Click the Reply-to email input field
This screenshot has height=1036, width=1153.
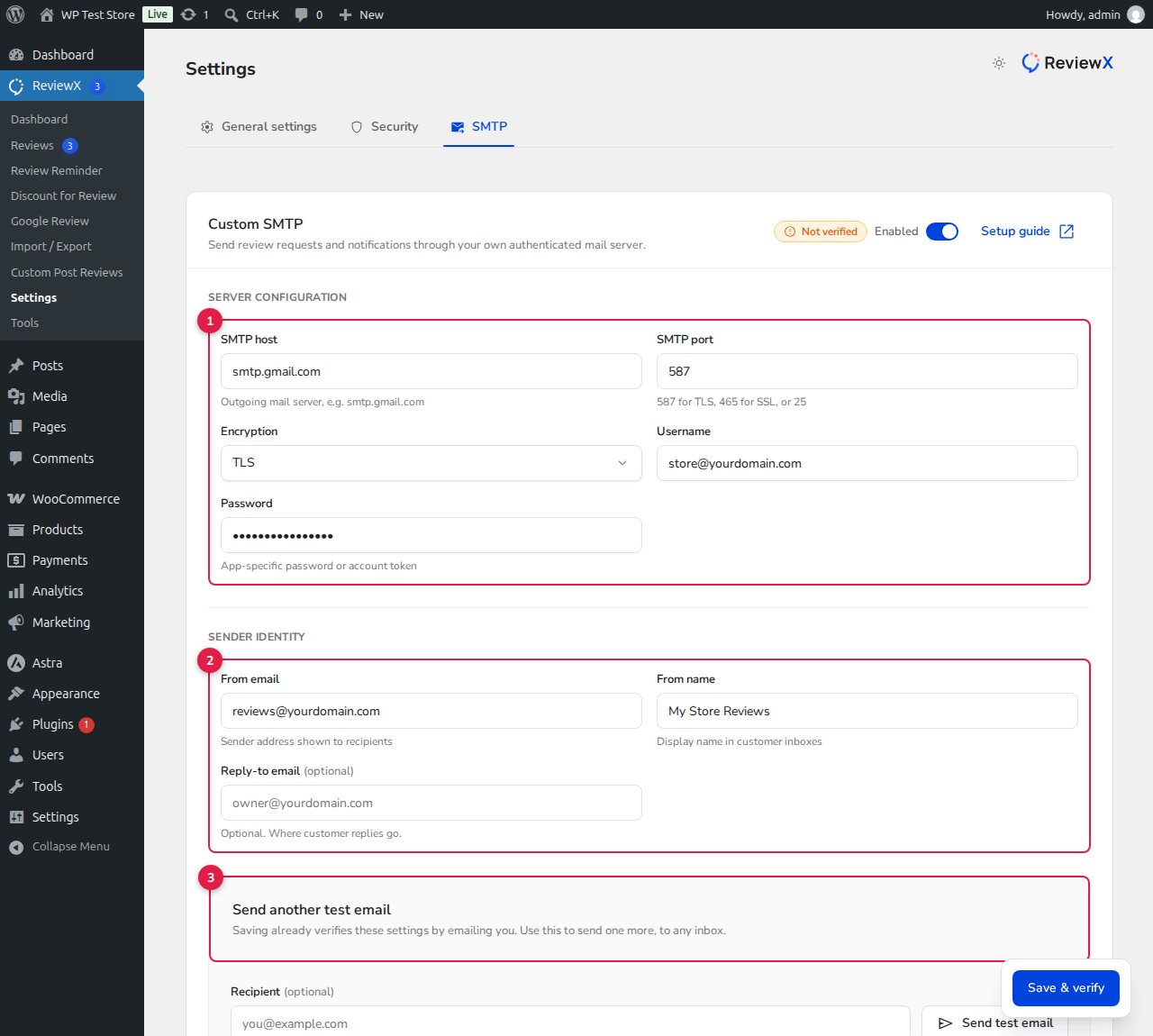[431, 803]
